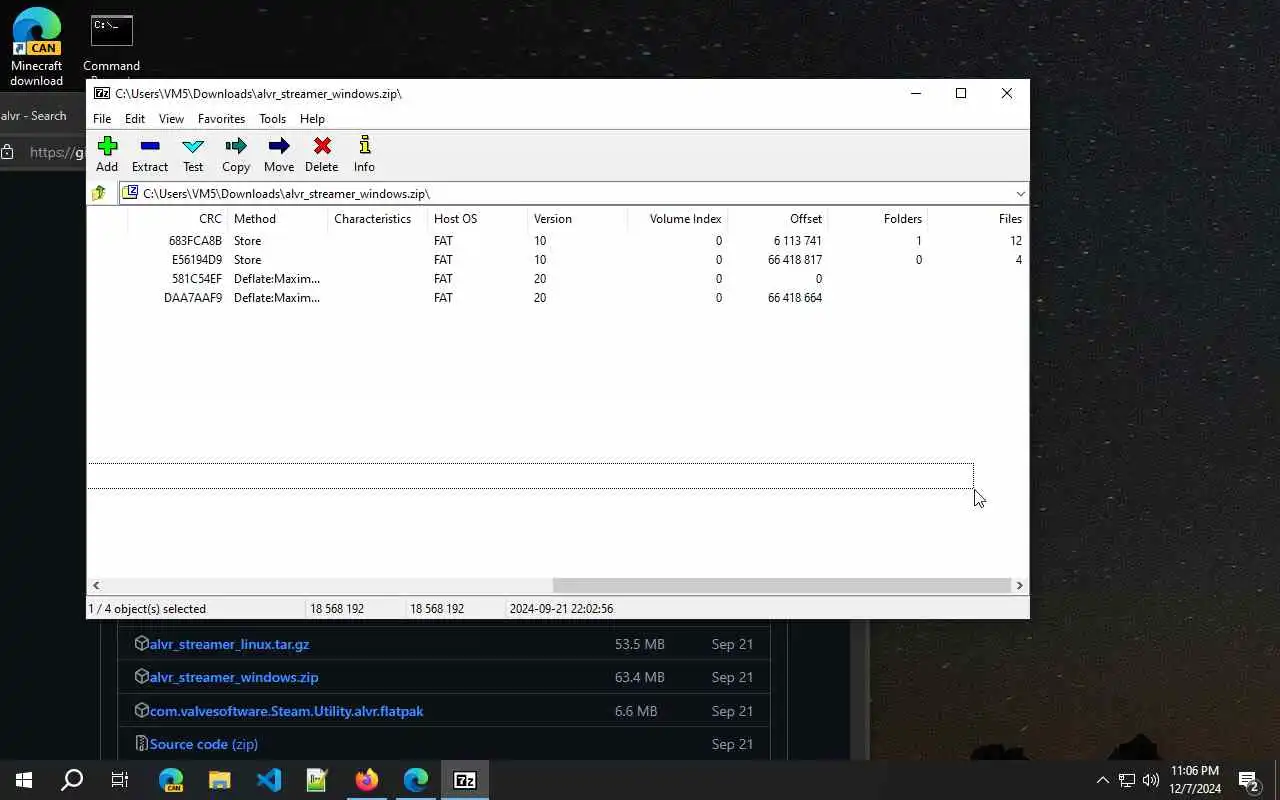1280x800 pixels.
Task: Go up one folder level icon
Action: (x=99, y=193)
